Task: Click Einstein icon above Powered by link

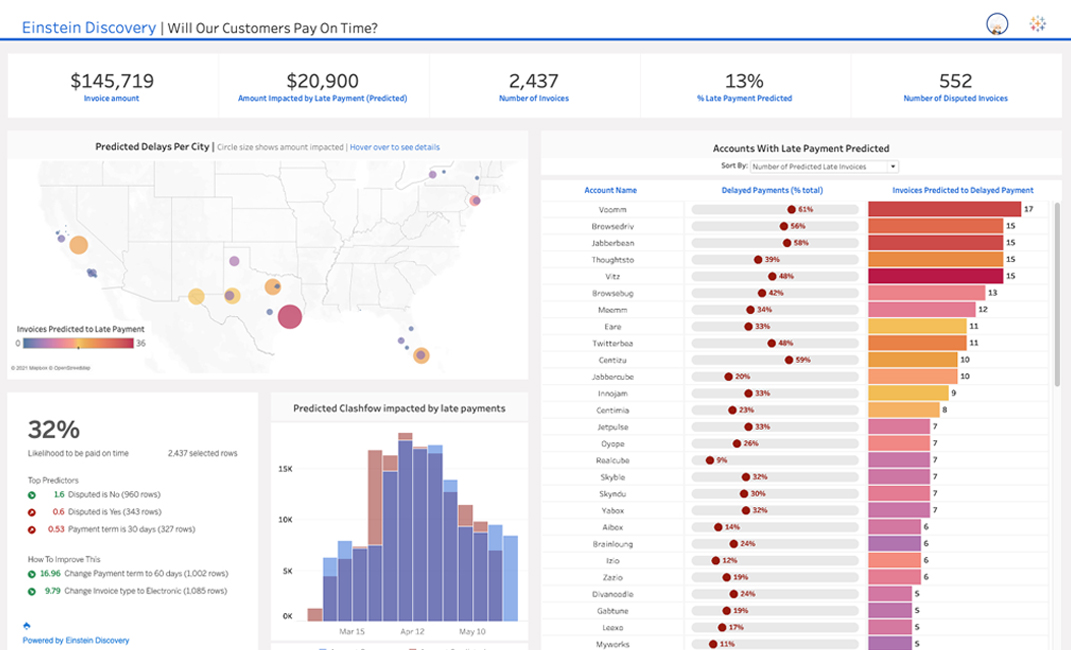Action: click(26, 626)
